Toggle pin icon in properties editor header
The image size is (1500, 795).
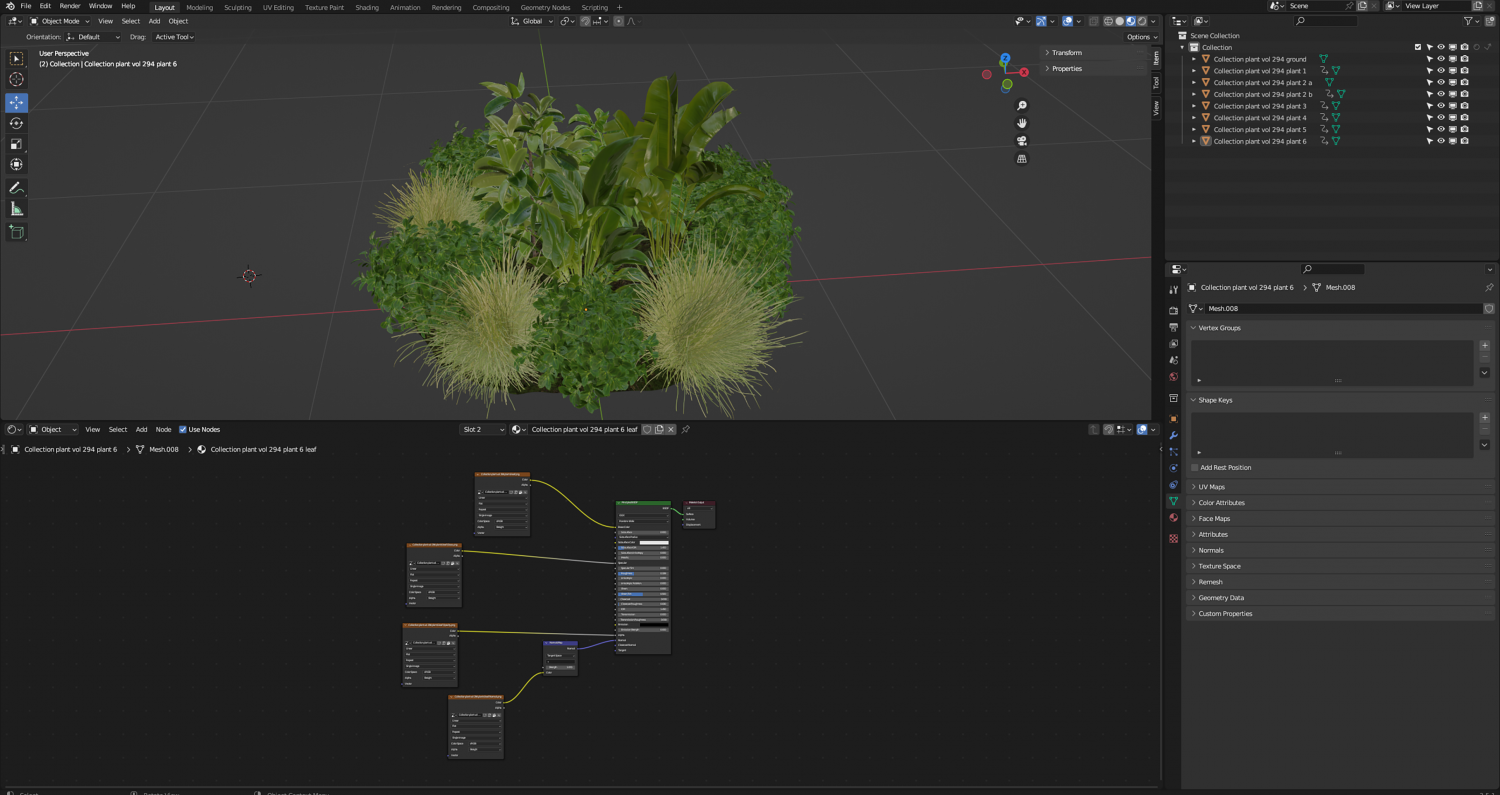tap(1490, 288)
